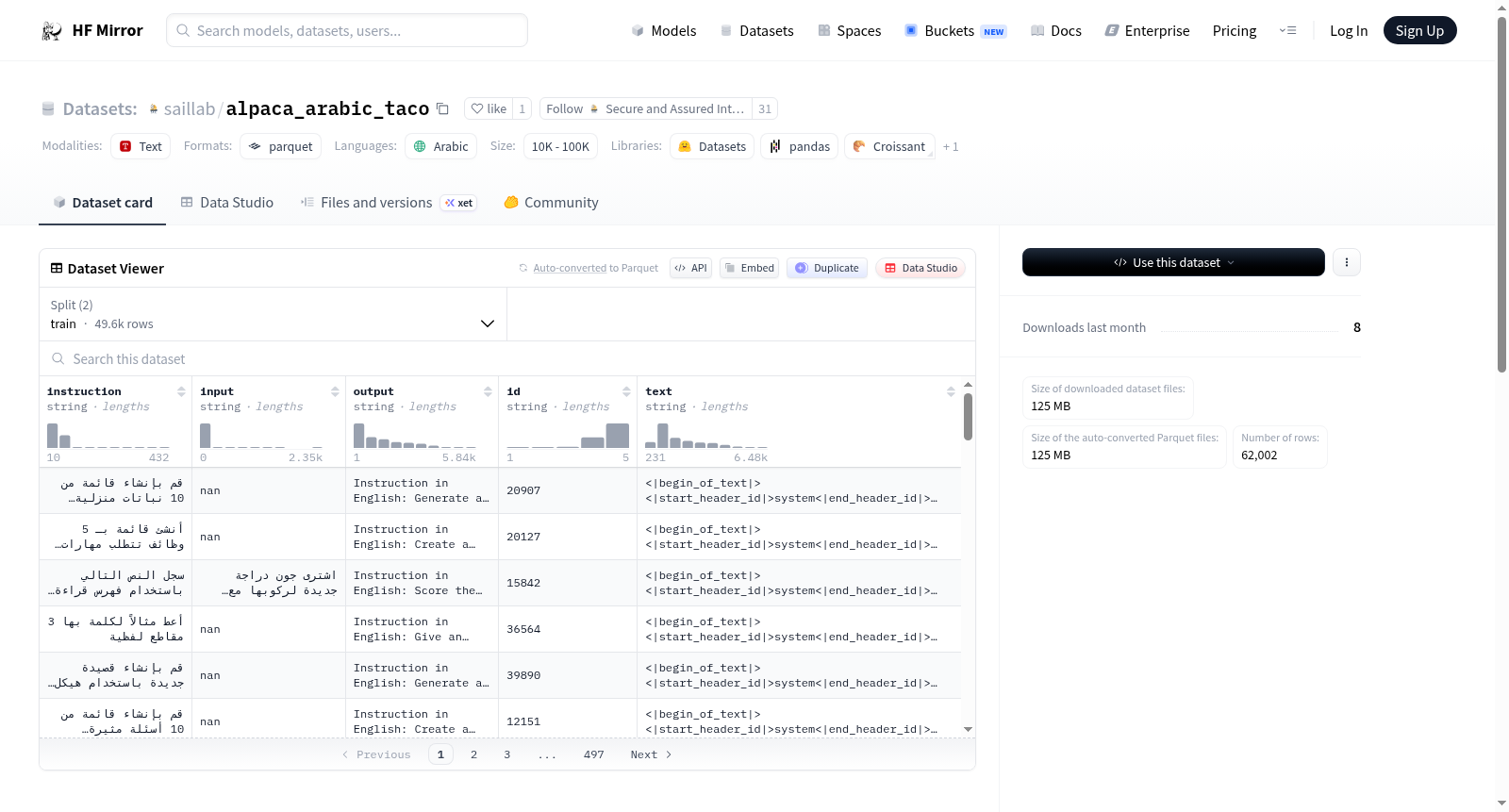Click the page vertical scrollbar
Screen dimensions: 1509x812
(x=1501, y=193)
